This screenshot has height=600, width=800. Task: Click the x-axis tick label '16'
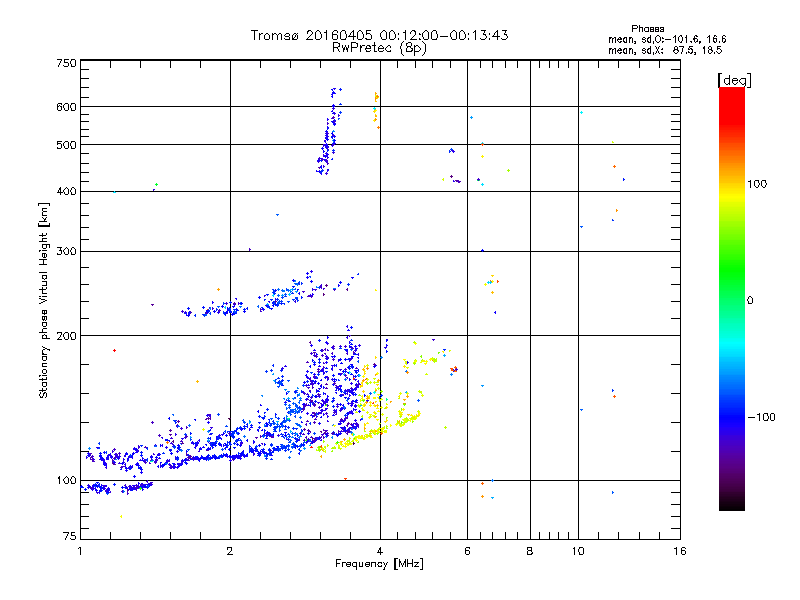[x=680, y=551]
